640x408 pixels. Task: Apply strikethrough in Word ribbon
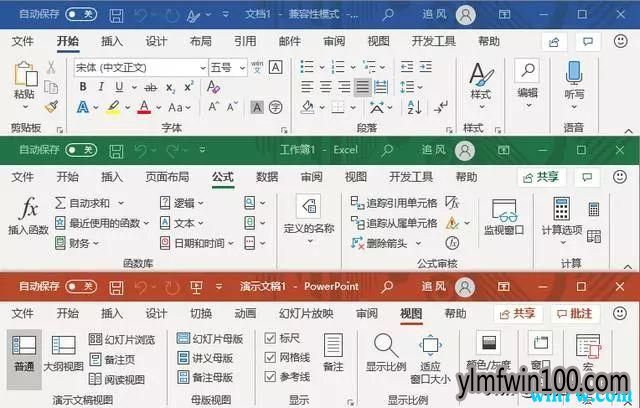(x=151, y=87)
